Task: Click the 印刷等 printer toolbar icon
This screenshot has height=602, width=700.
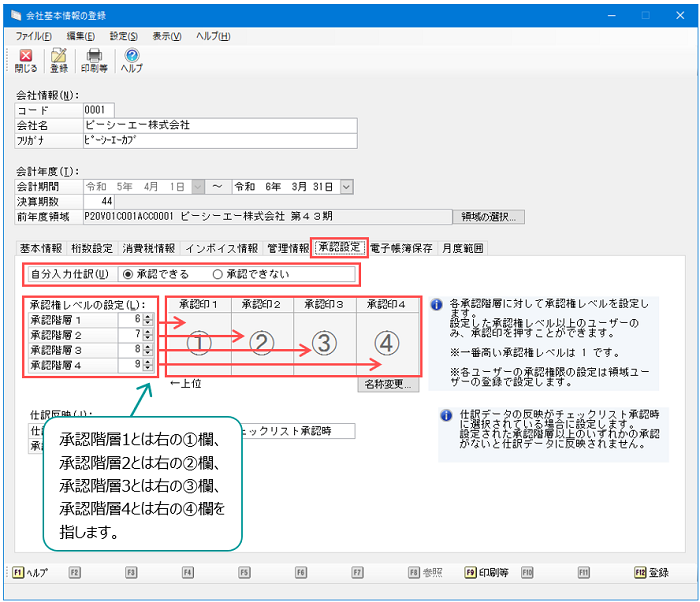Action: coord(94,60)
